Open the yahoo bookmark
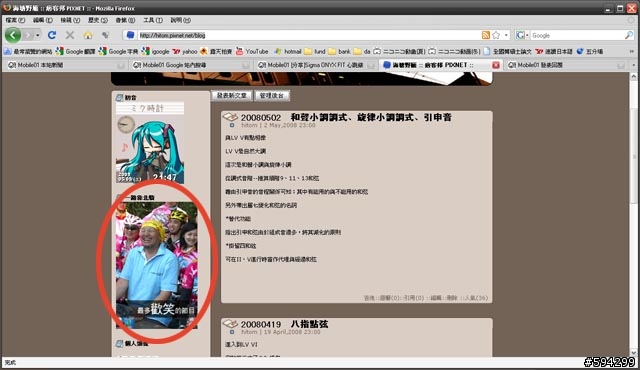This screenshot has height=370, width=640. (x=185, y=51)
